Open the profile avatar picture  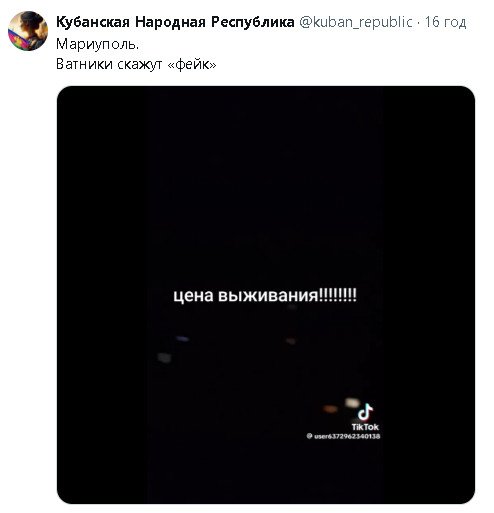pos(28,31)
